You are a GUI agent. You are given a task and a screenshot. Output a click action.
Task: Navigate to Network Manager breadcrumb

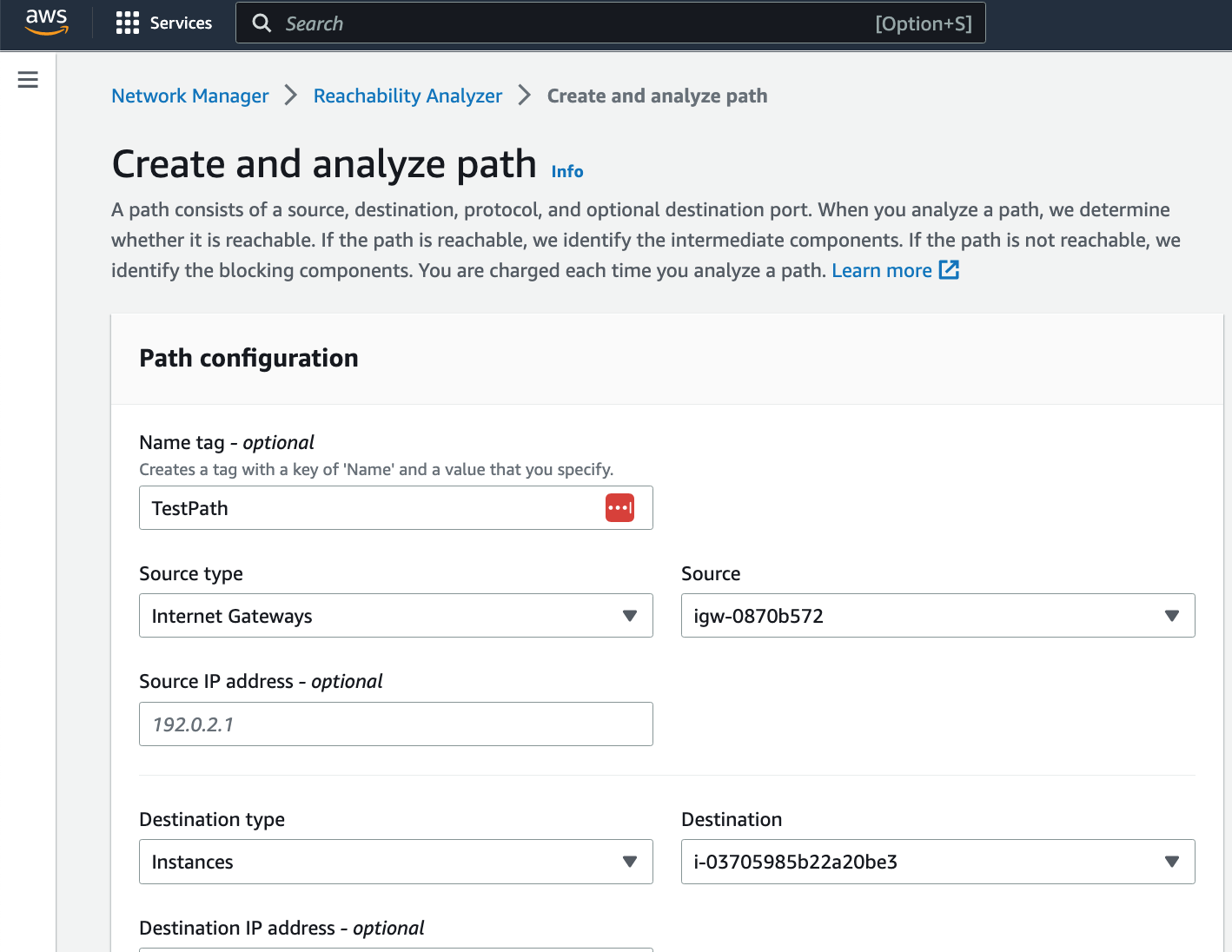189,96
